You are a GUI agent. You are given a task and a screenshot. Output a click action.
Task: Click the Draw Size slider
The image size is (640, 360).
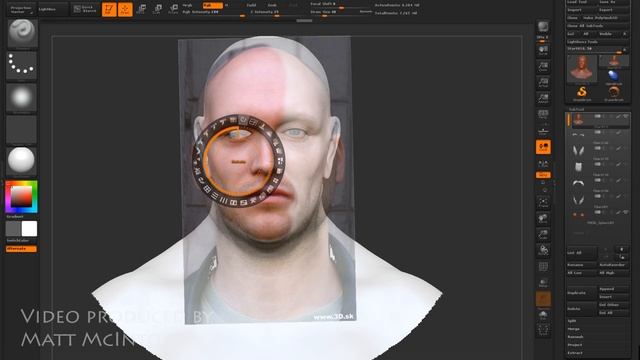[341, 13]
